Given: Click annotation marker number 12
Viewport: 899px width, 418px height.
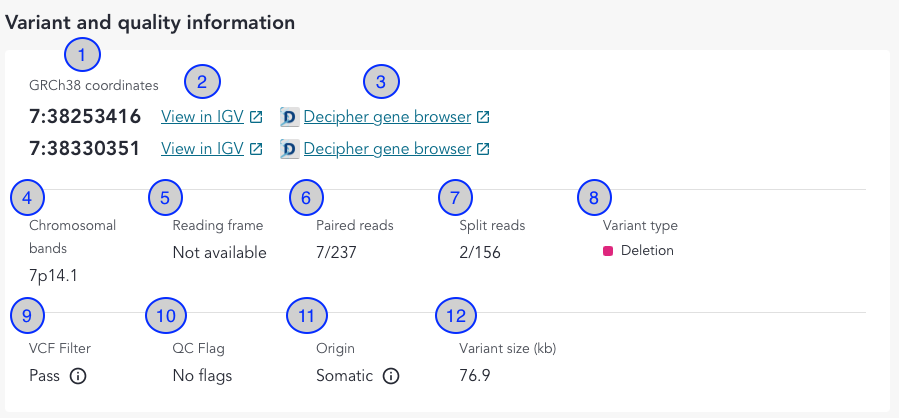Looking at the screenshot, I should (x=456, y=317).
